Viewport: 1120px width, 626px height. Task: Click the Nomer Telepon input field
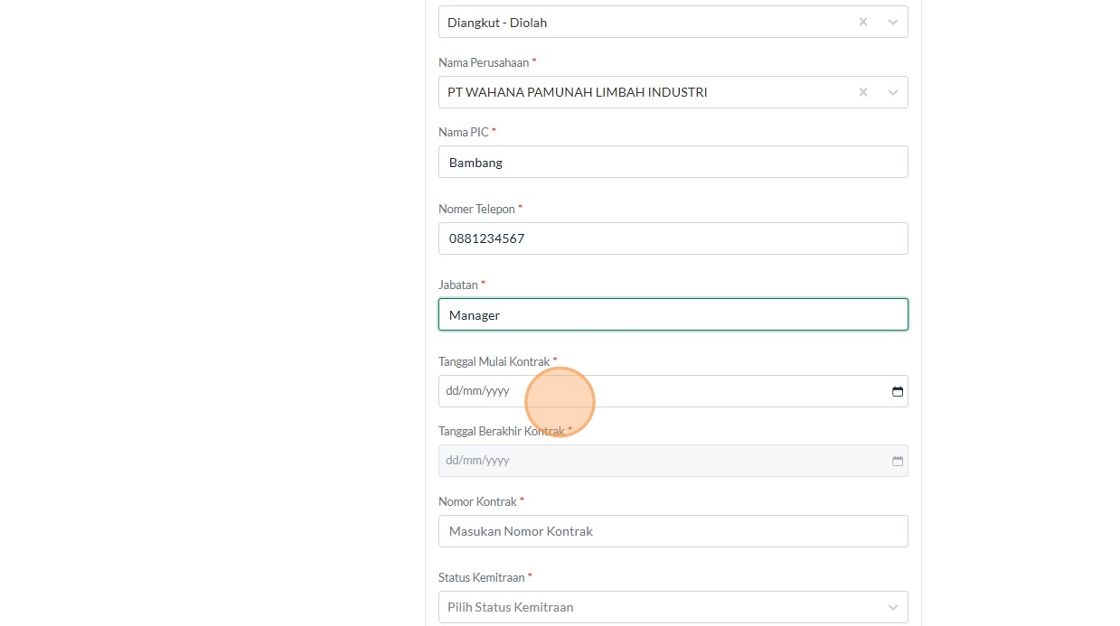(x=672, y=238)
